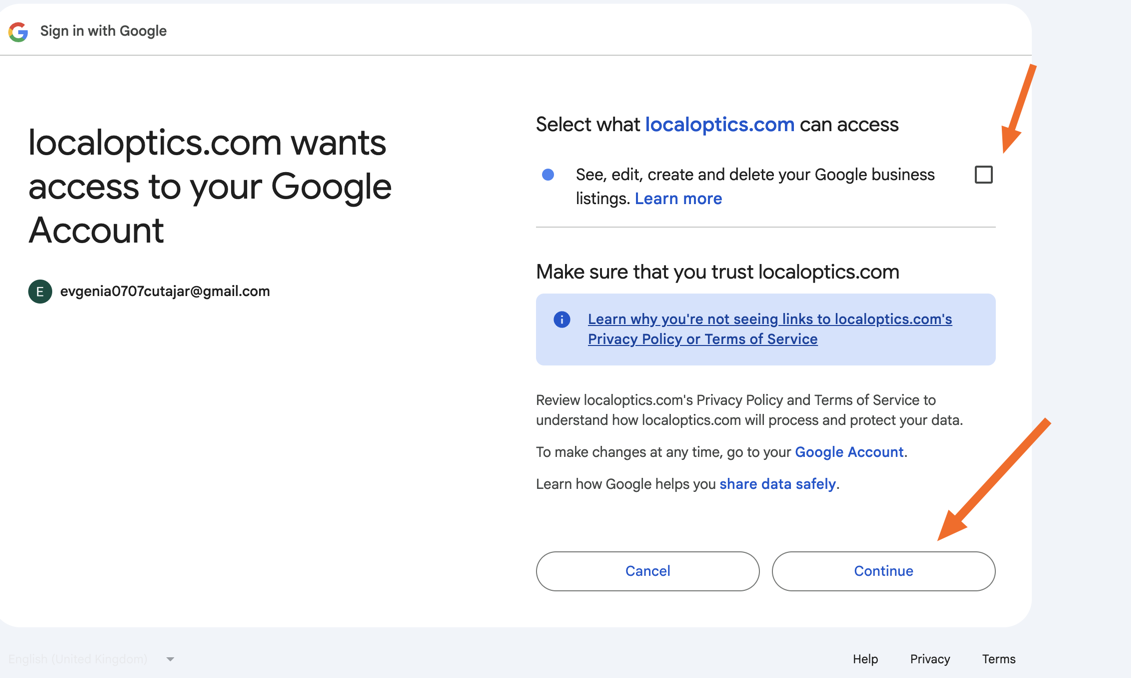The width and height of the screenshot is (1131, 678).
Task: Open the Privacy footer link
Action: tap(929, 659)
